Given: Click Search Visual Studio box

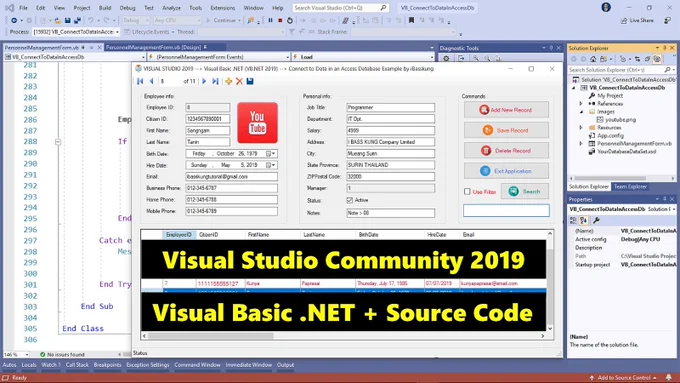Looking at the screenshot, I should point(340,7).
